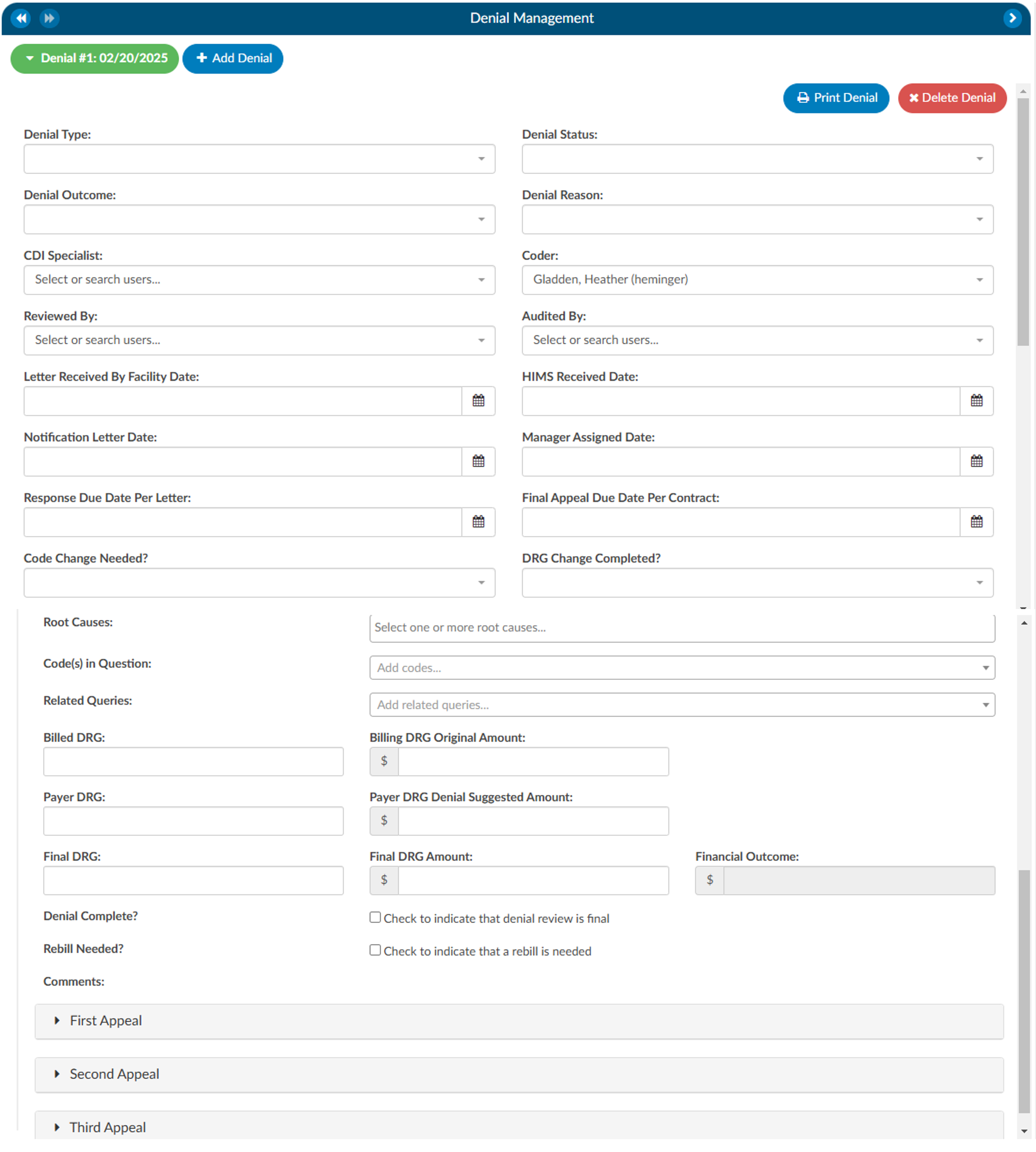Viewport: 1036px width, 1152px height.
Task: Open the Coder dropdown showing Gladden, Heather
Action: pos(758,280)
